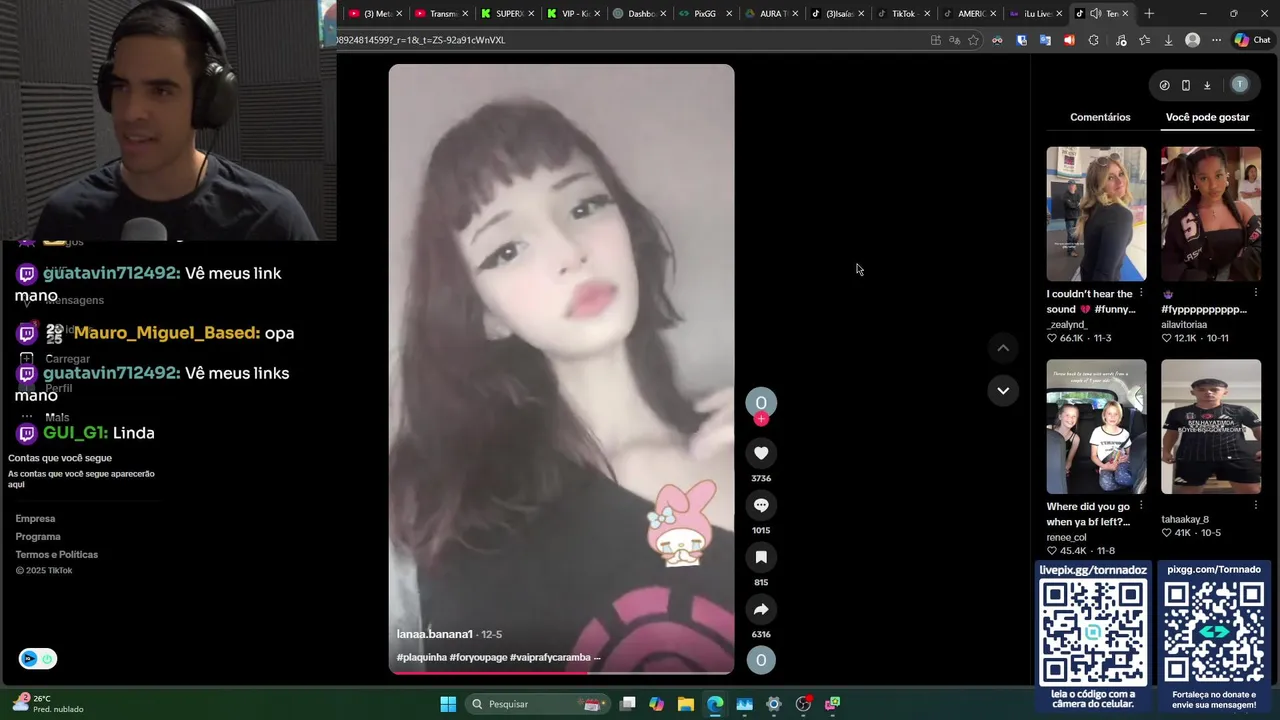
Task: Open browser downloads icon in toolbar
Action: pos(1168,40)
